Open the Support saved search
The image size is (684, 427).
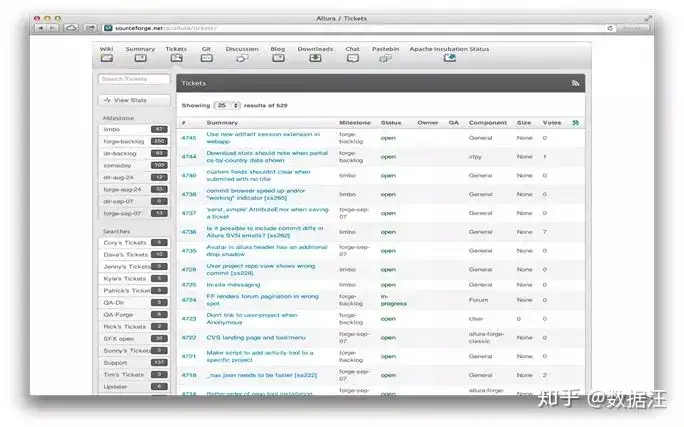[x=134, y=362]
